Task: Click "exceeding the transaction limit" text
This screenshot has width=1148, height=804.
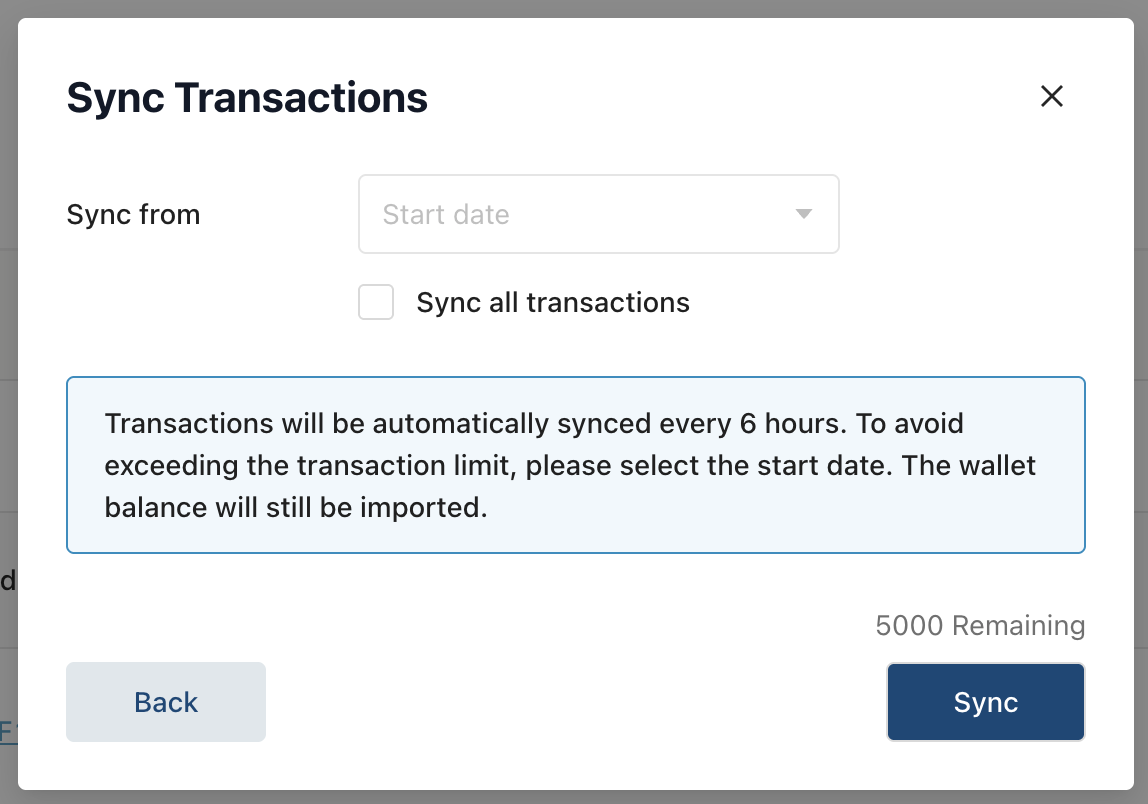Action: tap(310, 466)
